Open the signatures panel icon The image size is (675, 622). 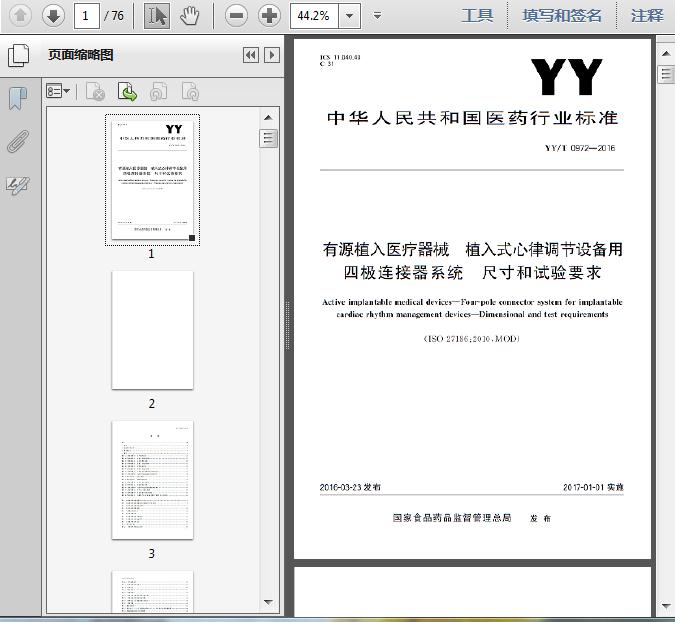18,186
